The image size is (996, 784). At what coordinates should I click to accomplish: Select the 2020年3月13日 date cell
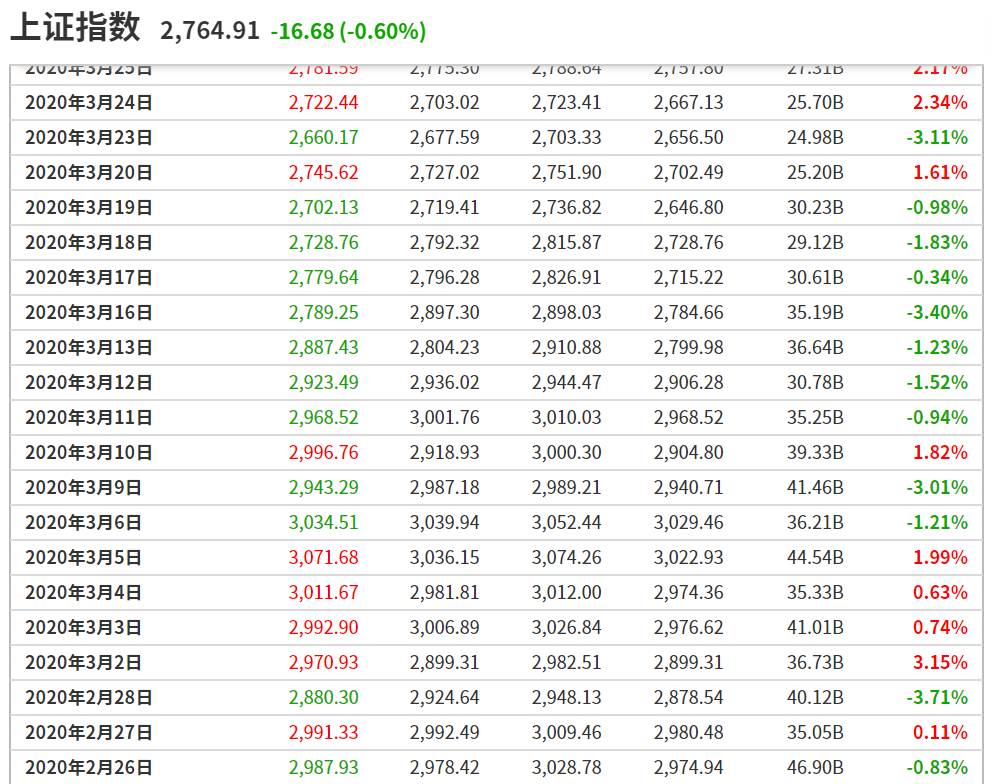tap(89, 347)
